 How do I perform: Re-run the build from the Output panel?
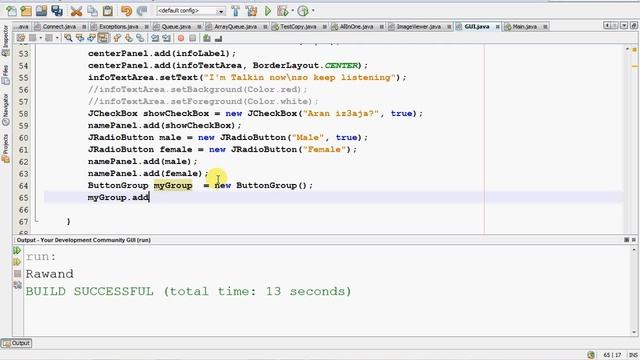[17, 250]
